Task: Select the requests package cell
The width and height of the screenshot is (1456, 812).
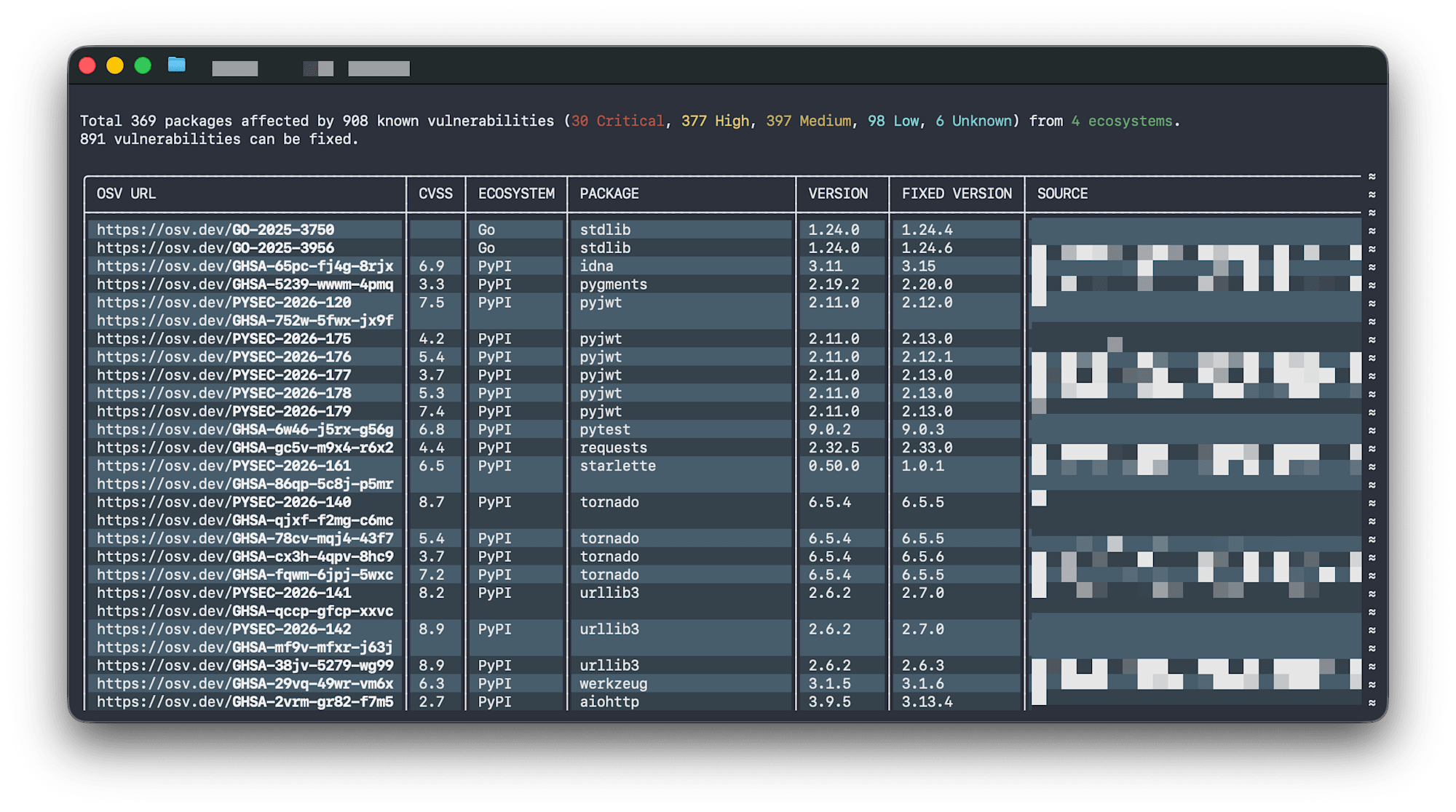Action: click(x=613, y=448)
